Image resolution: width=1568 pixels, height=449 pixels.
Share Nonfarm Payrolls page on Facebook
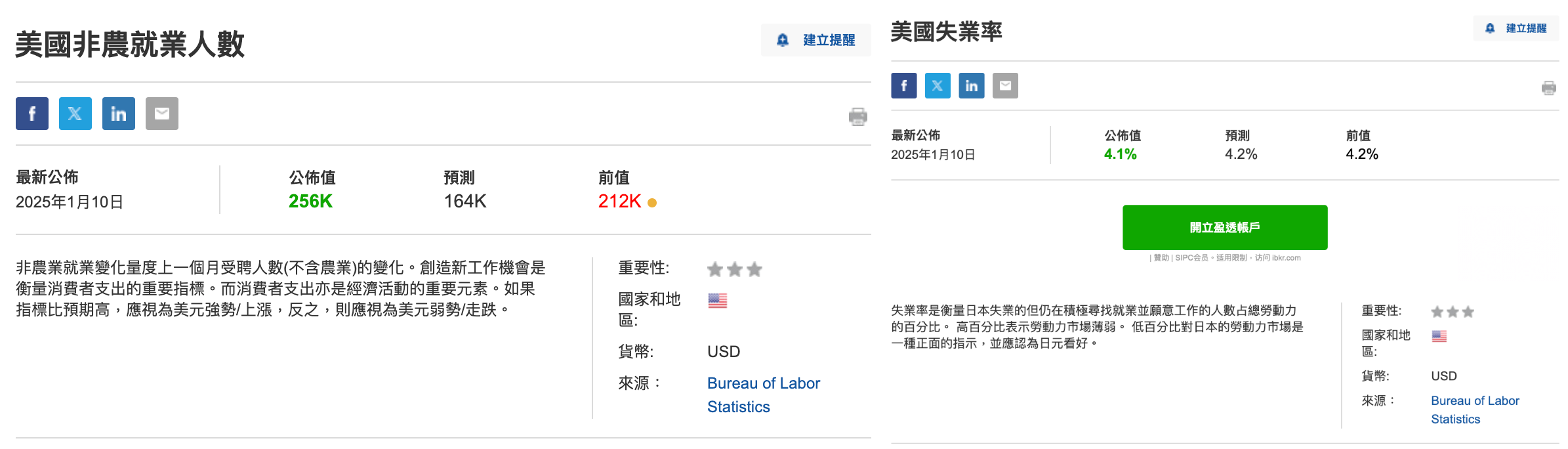[32, 113]
